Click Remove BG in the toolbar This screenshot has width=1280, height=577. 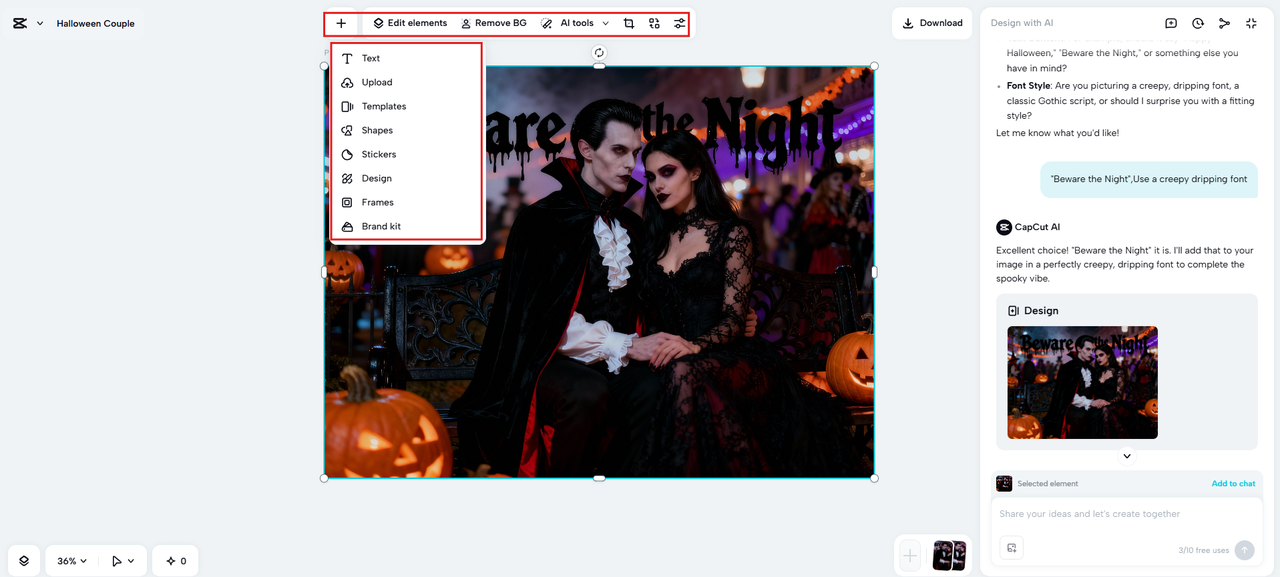pos(493,23)
